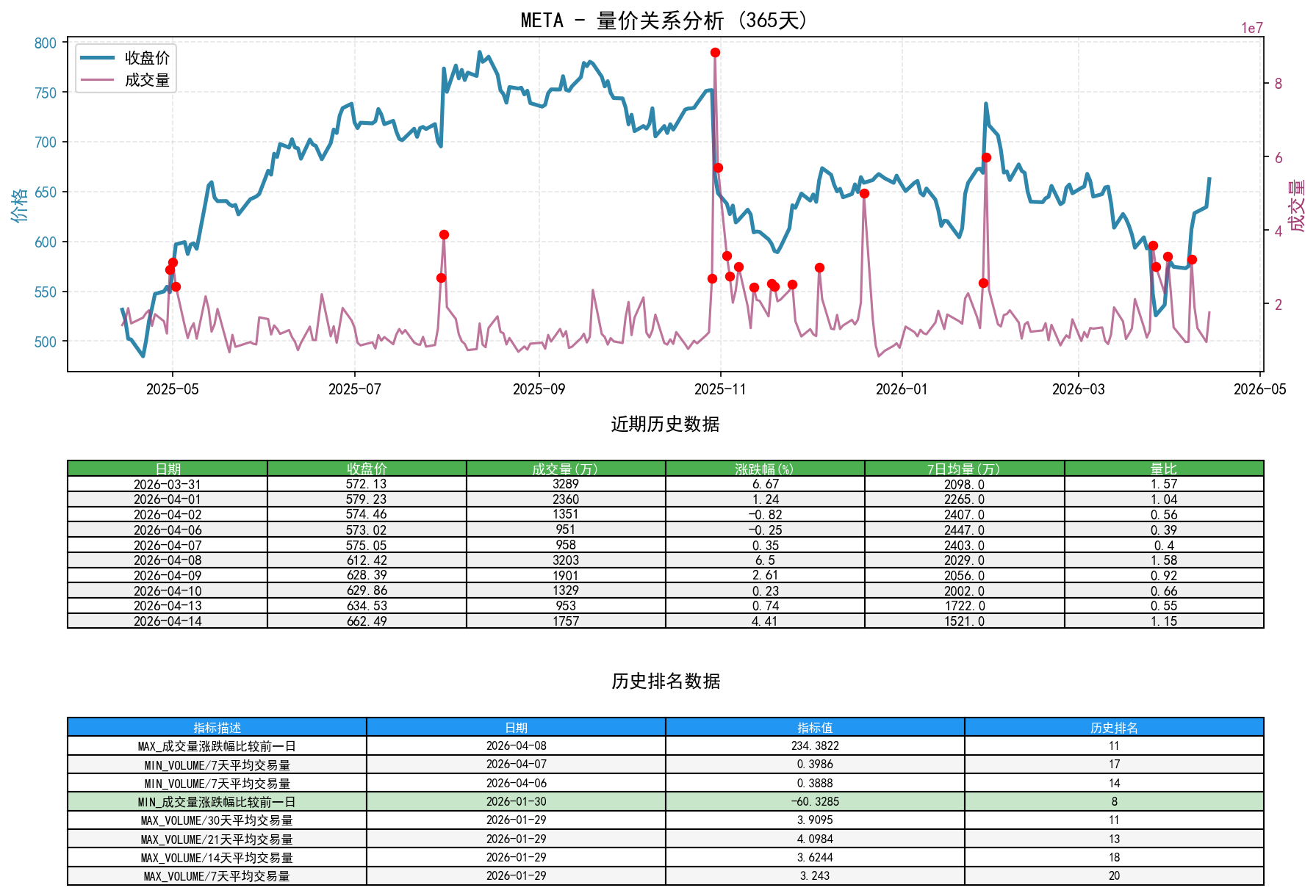
Task: Select the volume cell 3289
Action: [566, 484]
